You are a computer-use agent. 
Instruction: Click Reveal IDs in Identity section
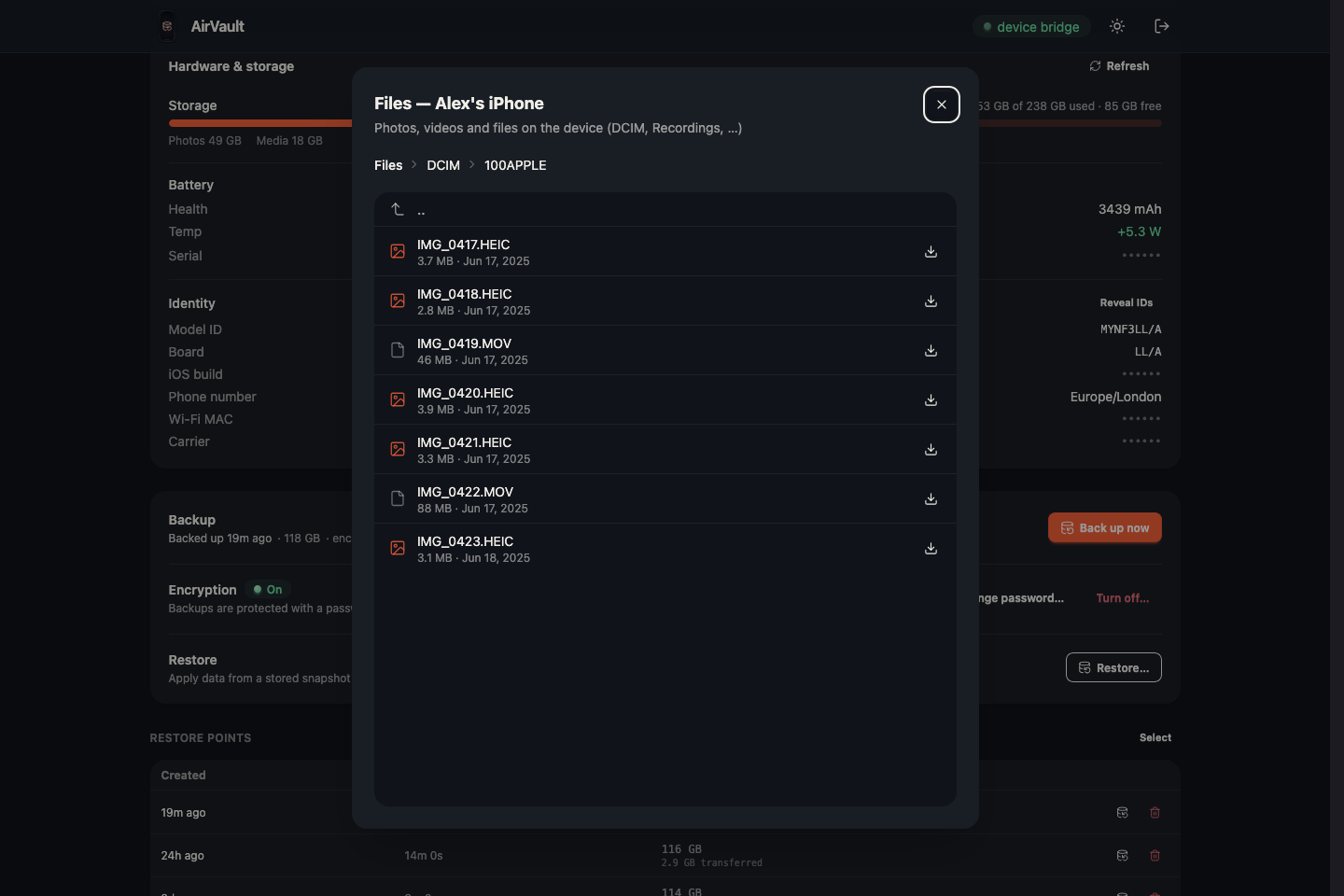coord(1127,302)
